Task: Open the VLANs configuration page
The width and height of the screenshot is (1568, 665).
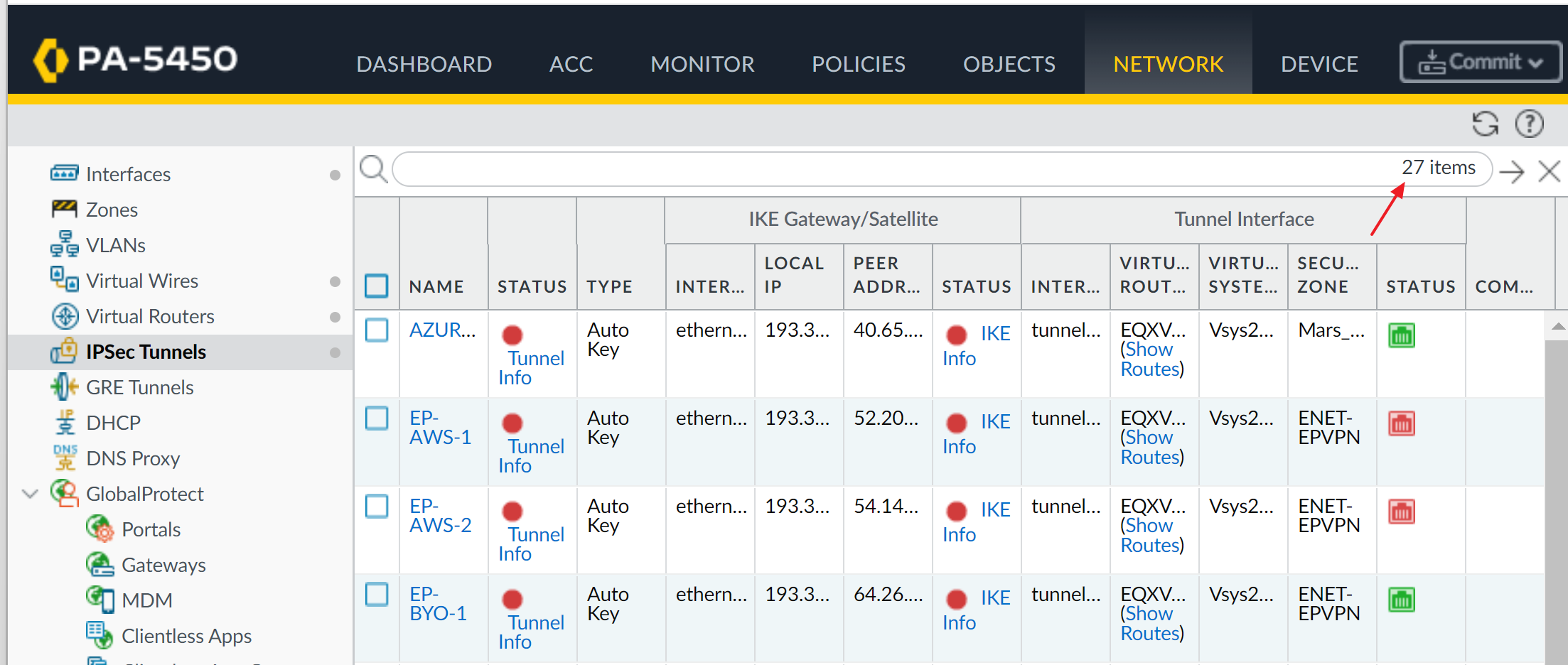Action: (x=116, y=244)
